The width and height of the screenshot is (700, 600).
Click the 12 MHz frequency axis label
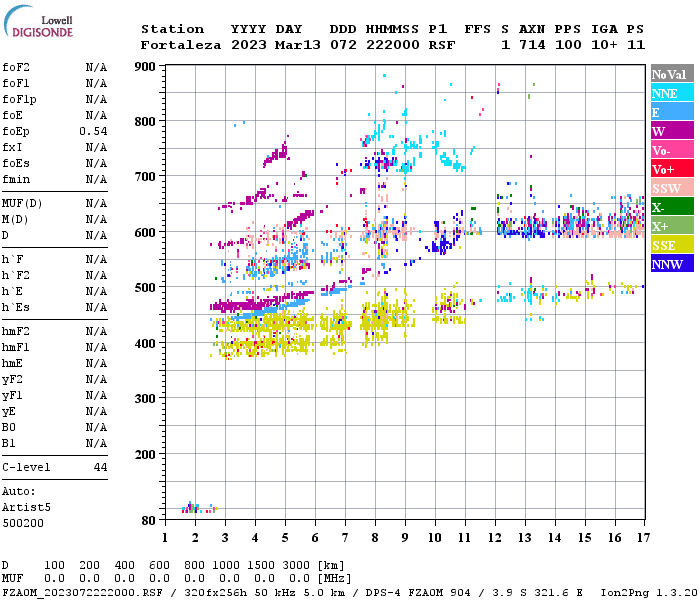[x=495, y=538]
